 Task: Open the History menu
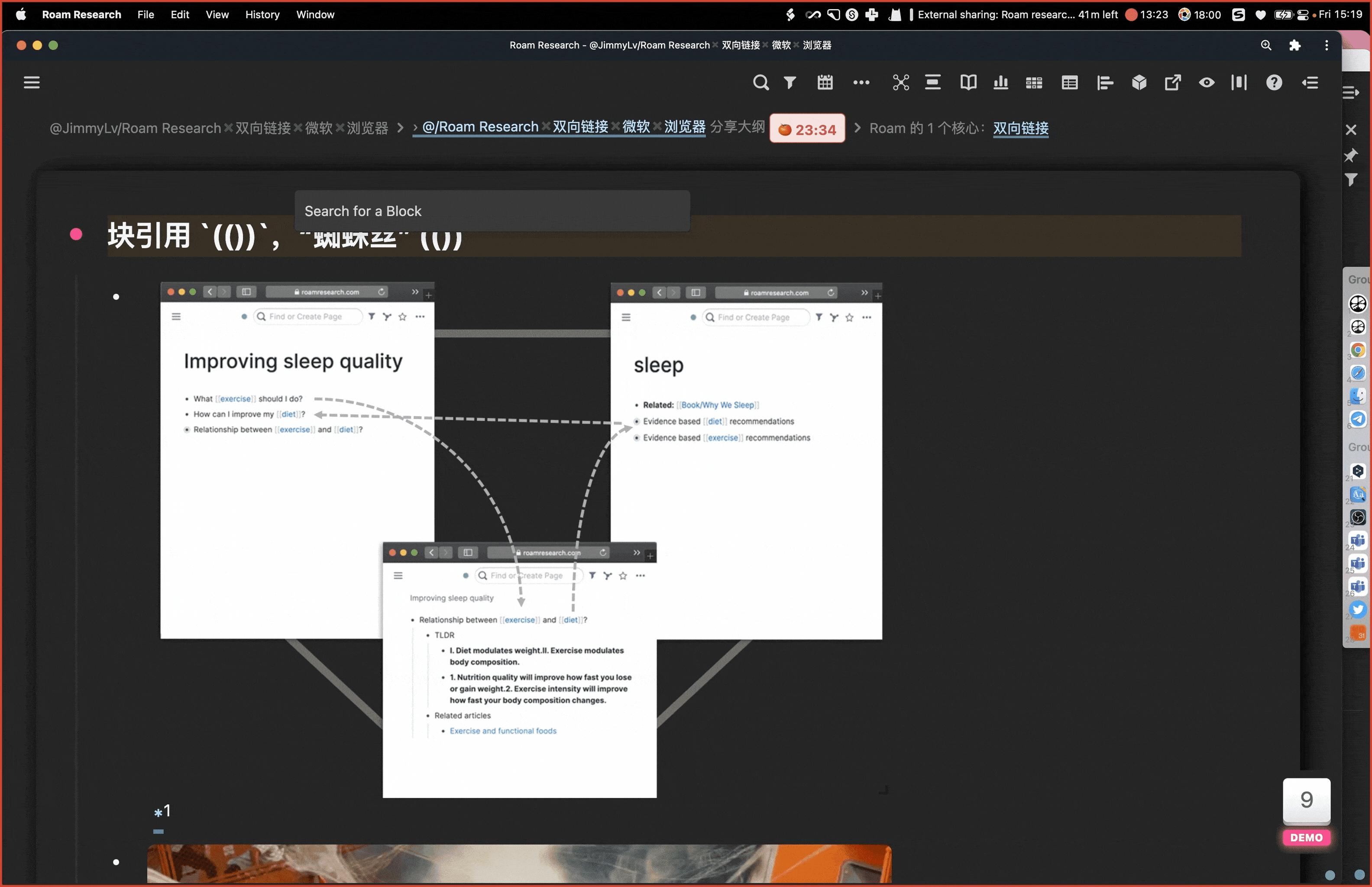[262, 14]
